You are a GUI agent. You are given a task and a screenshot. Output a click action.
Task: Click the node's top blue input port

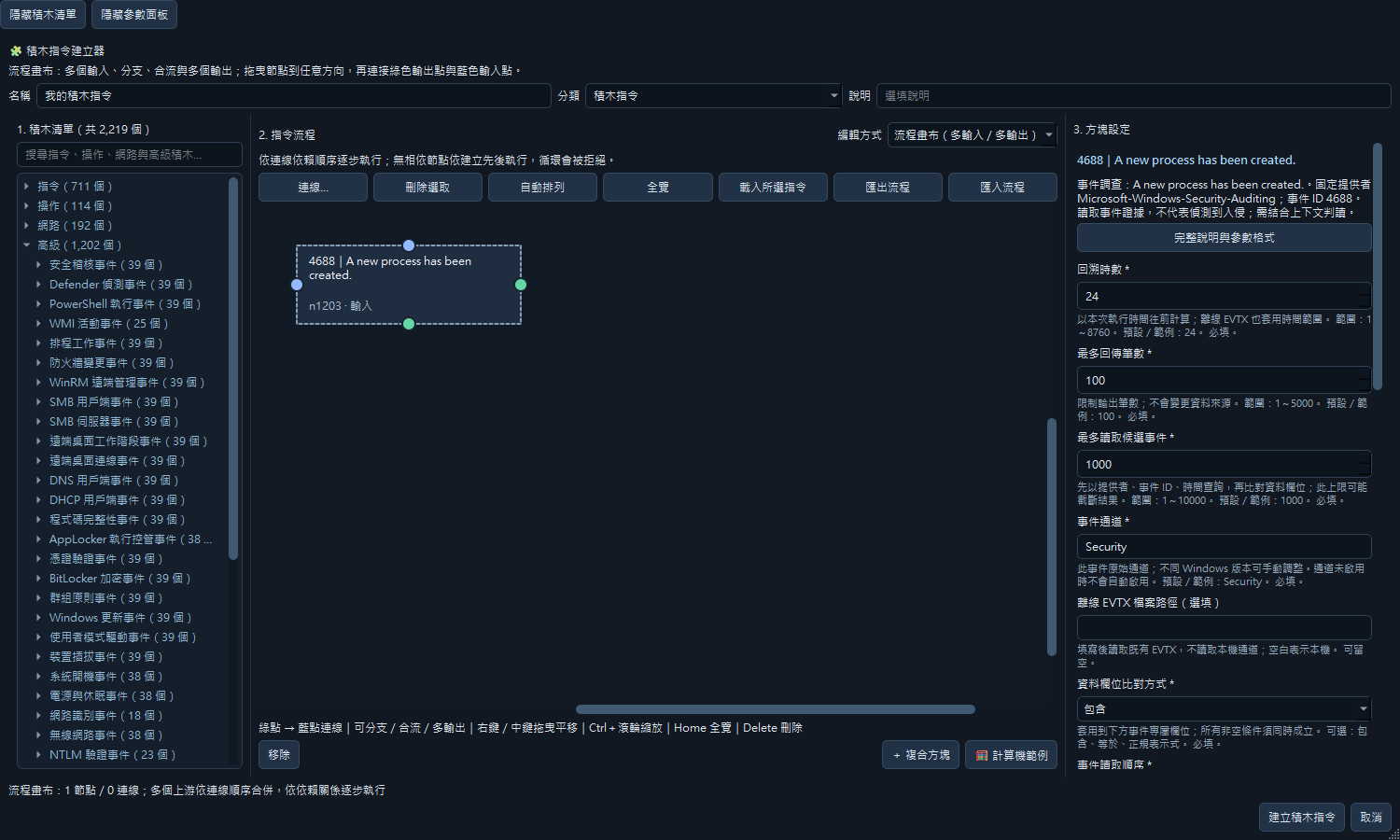click(x=409, y=245)
